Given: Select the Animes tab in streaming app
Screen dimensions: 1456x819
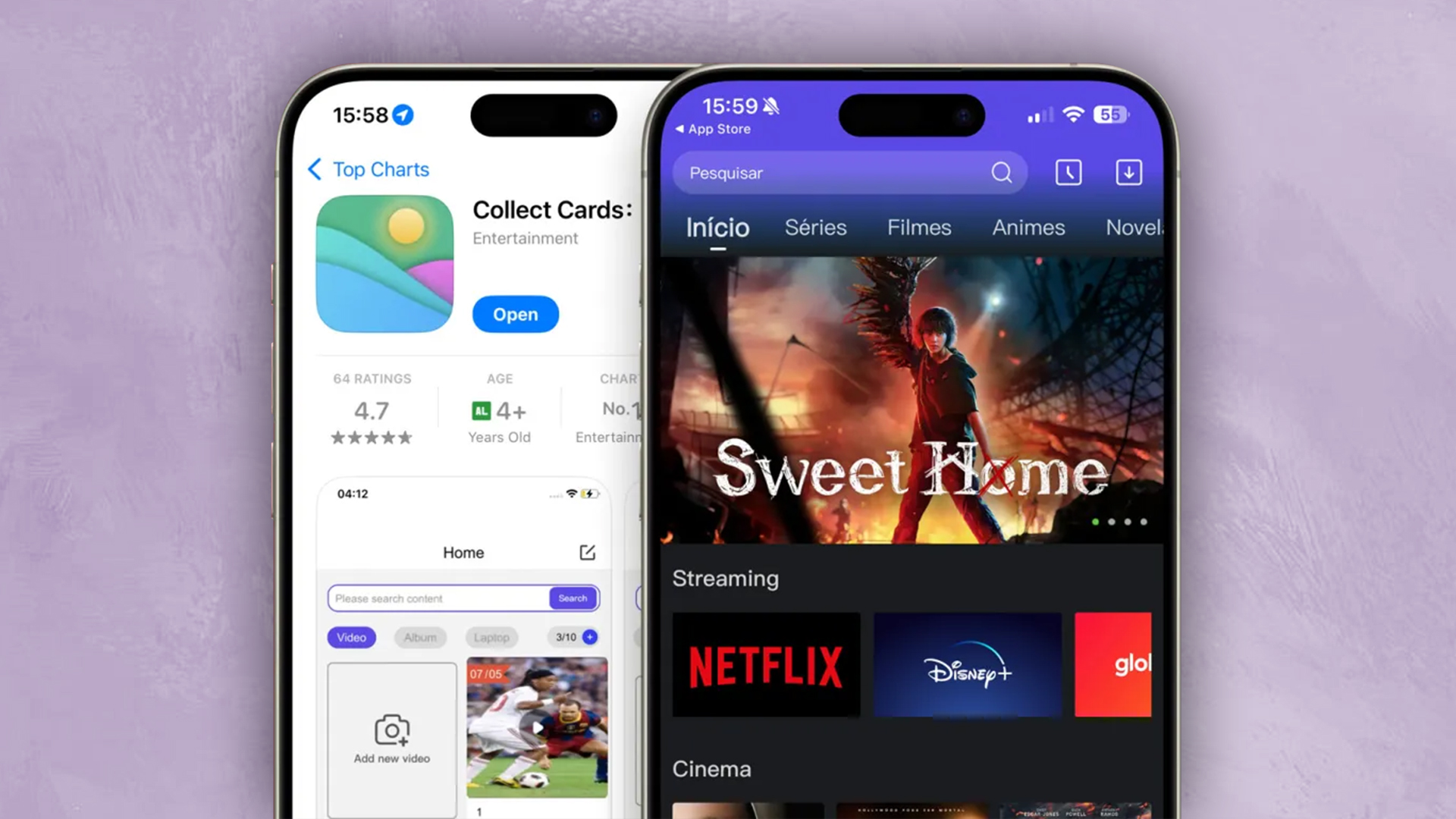Looking at the screenshot, I should [x=1027, y=227].
